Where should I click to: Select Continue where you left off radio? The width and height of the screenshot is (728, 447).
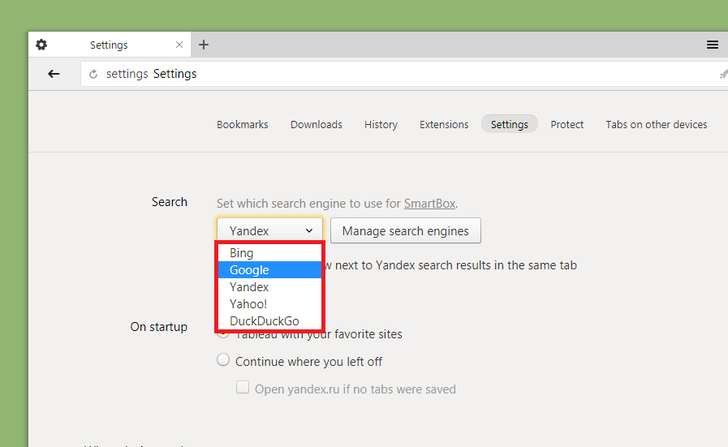[223, 360]
